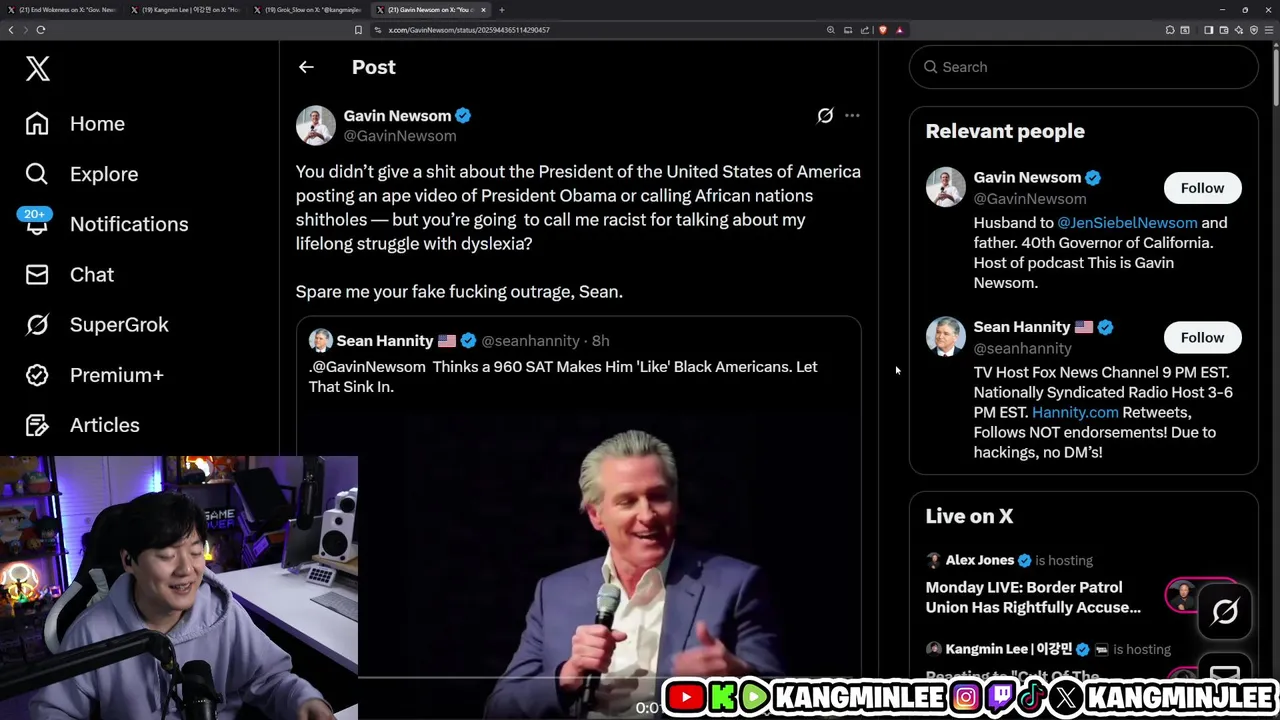Click the X logo in sidebar
Image resolution: width=1280 pixels, height=720 pixels.
38,68
